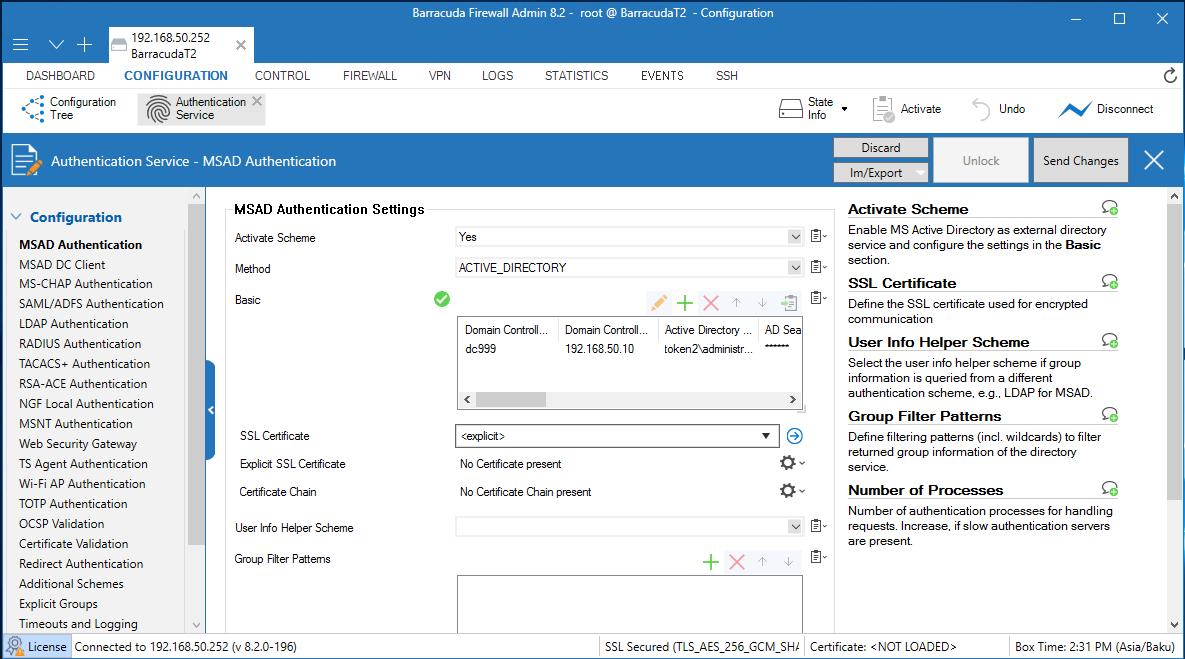Click the green plus icon in Basic table
The height and width of the screenshot is (659, 1185).
[685, 303]
